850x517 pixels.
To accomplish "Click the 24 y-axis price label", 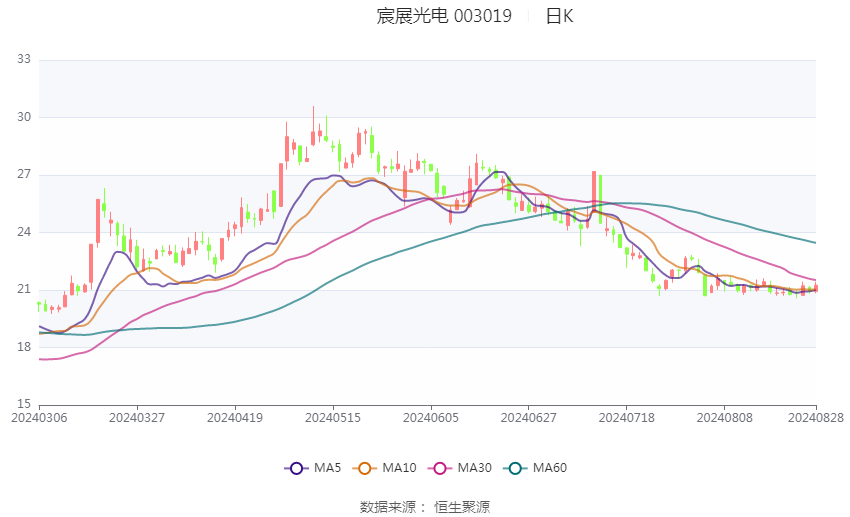I will pos(24,232).
